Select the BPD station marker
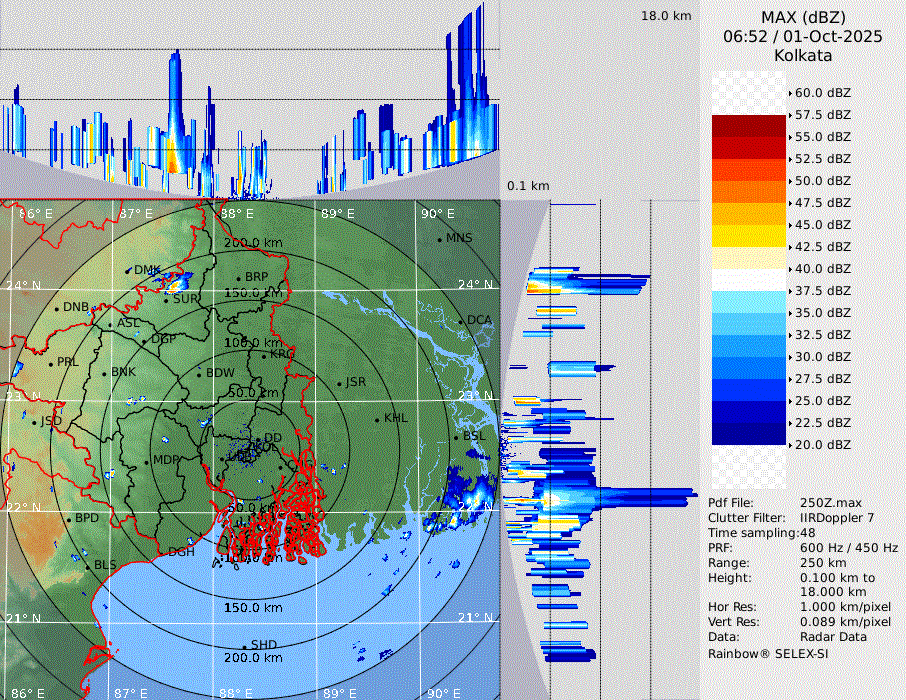The height and width of the screenshot is (700, 906). [x=69, y=520]
